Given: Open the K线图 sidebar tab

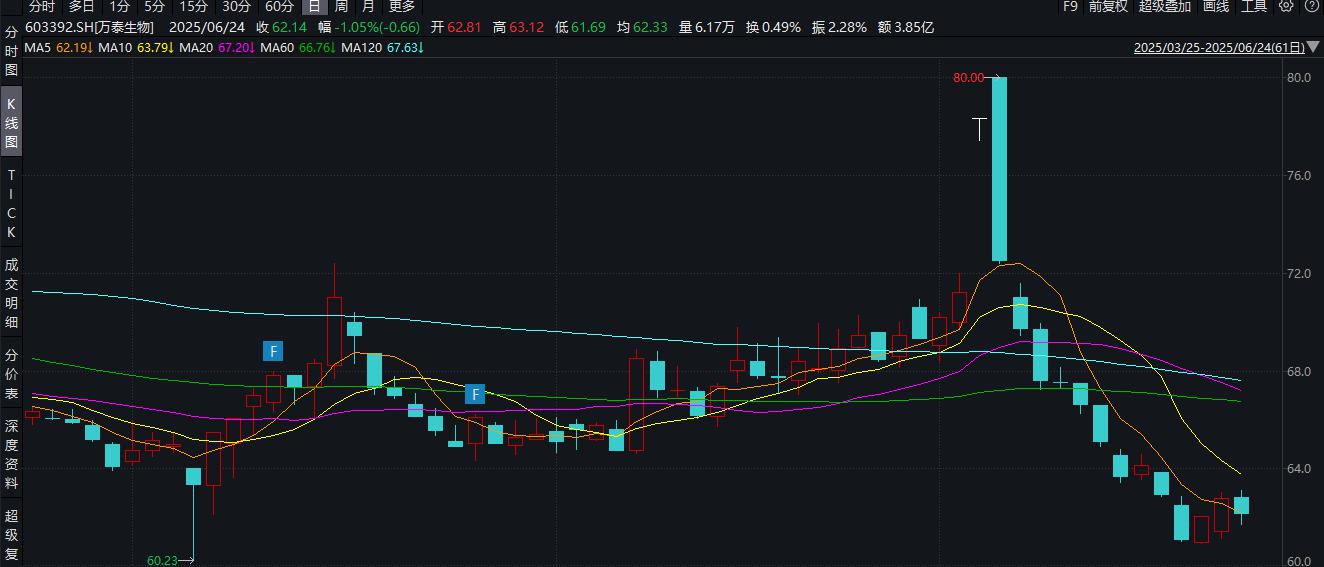Looking at the screenshot, I should [x=12, y=123].
